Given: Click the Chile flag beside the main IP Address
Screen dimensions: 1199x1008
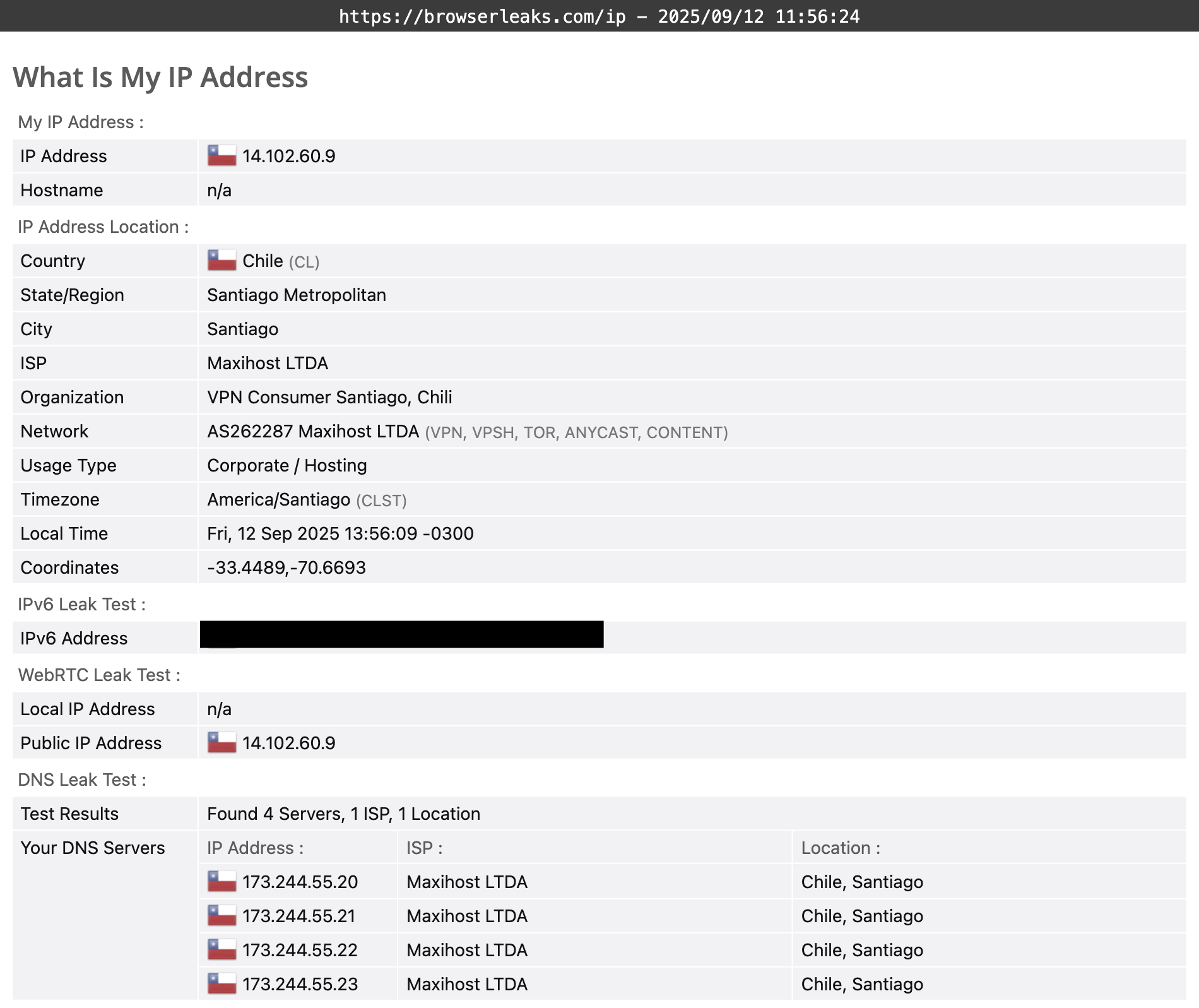Looking at the screenshot, I should 221,155.
